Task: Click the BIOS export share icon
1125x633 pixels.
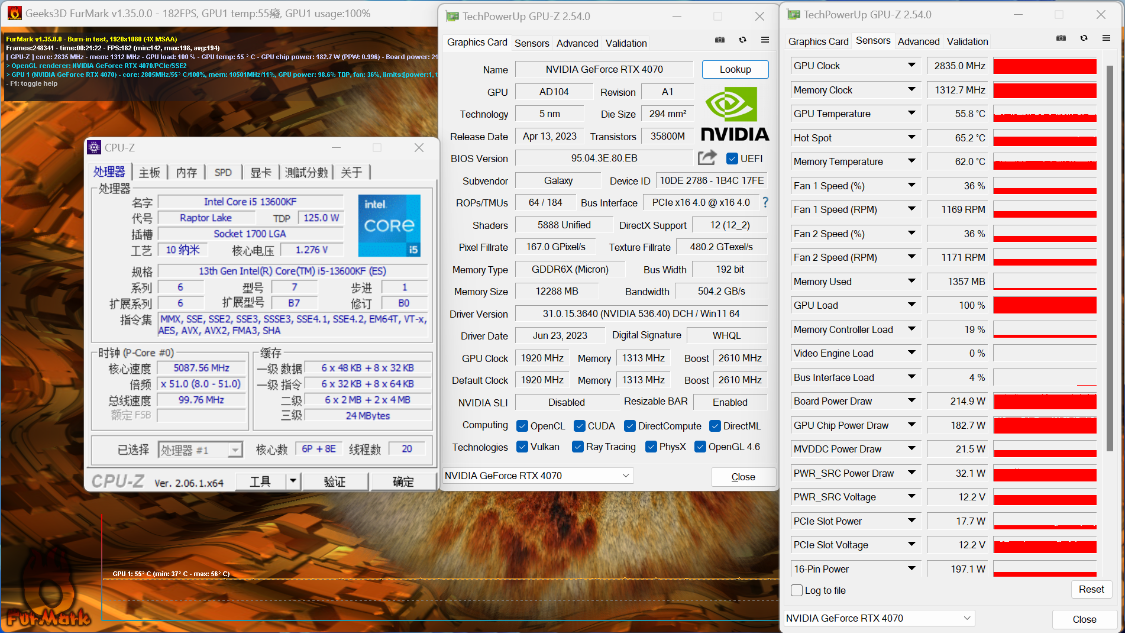Action: 707,158
